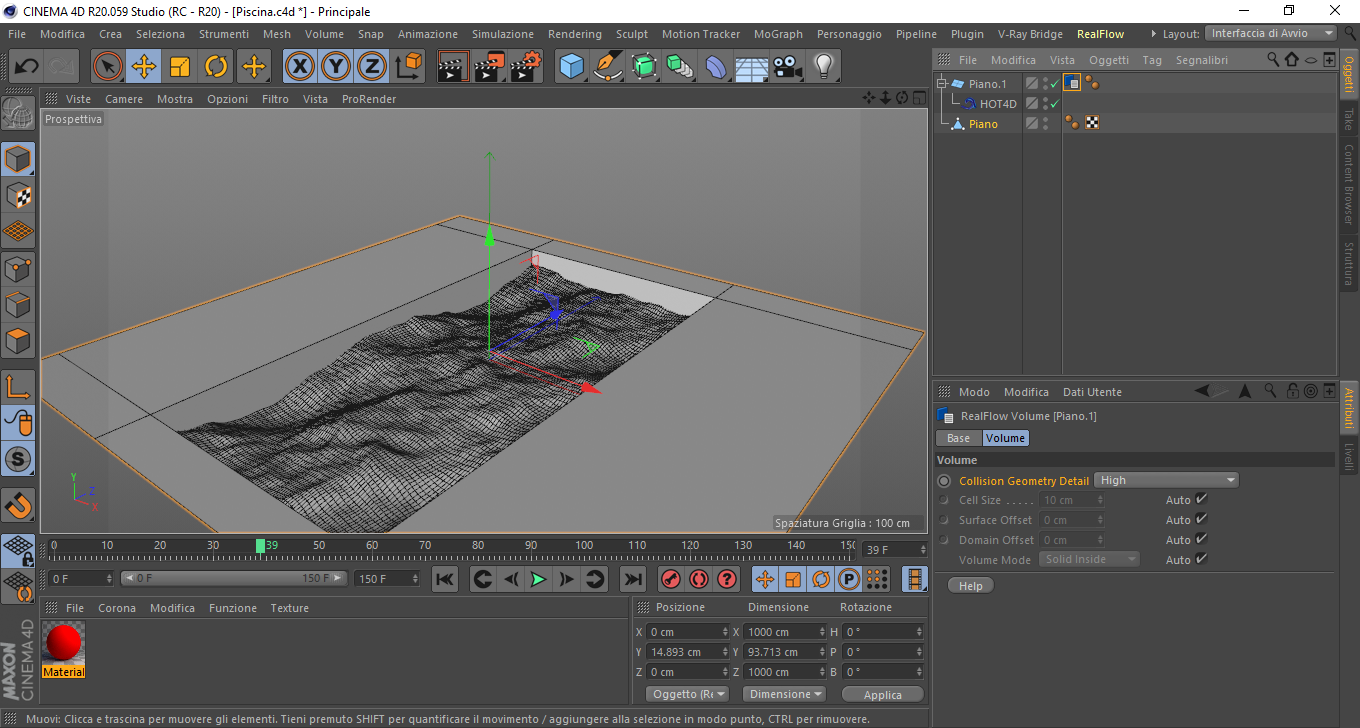The image size is (1360, 728).
Task: Uncheck Auto checkbox for Surface Offset
Action: click(1201, 519)
